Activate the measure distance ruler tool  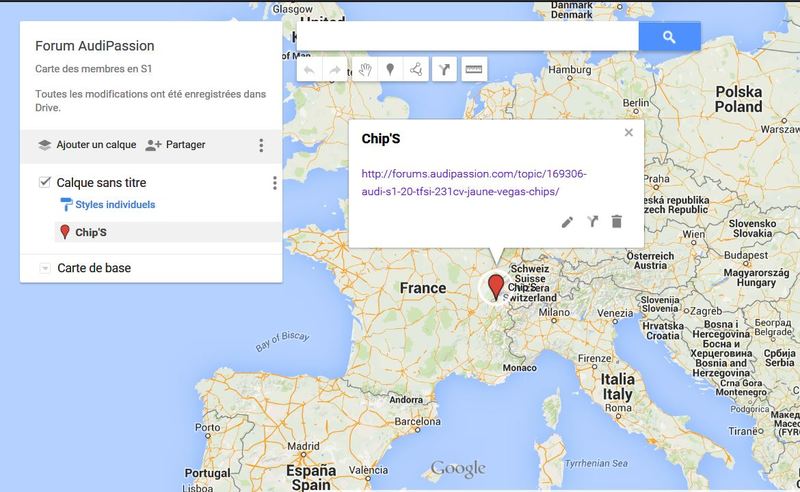tap(472, 70)
